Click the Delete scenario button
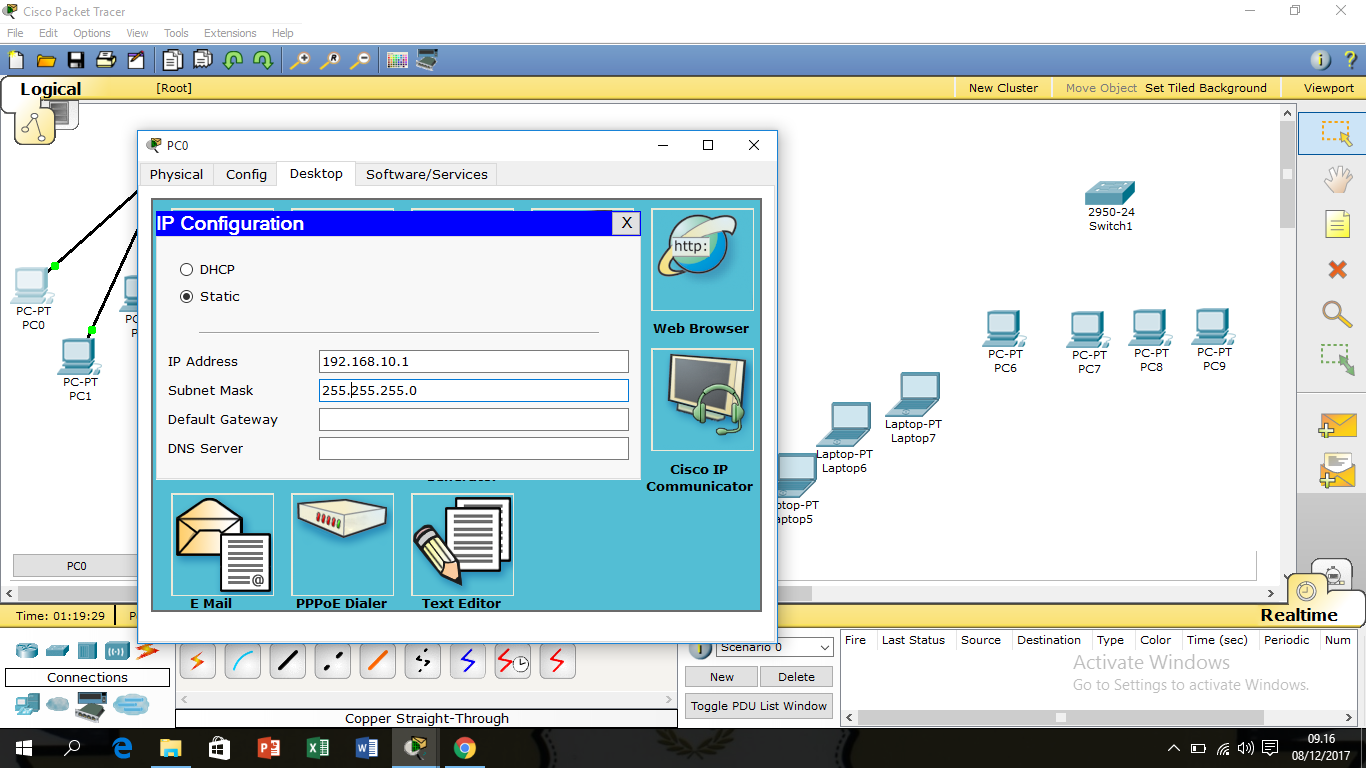 click(x=796, y=677)
